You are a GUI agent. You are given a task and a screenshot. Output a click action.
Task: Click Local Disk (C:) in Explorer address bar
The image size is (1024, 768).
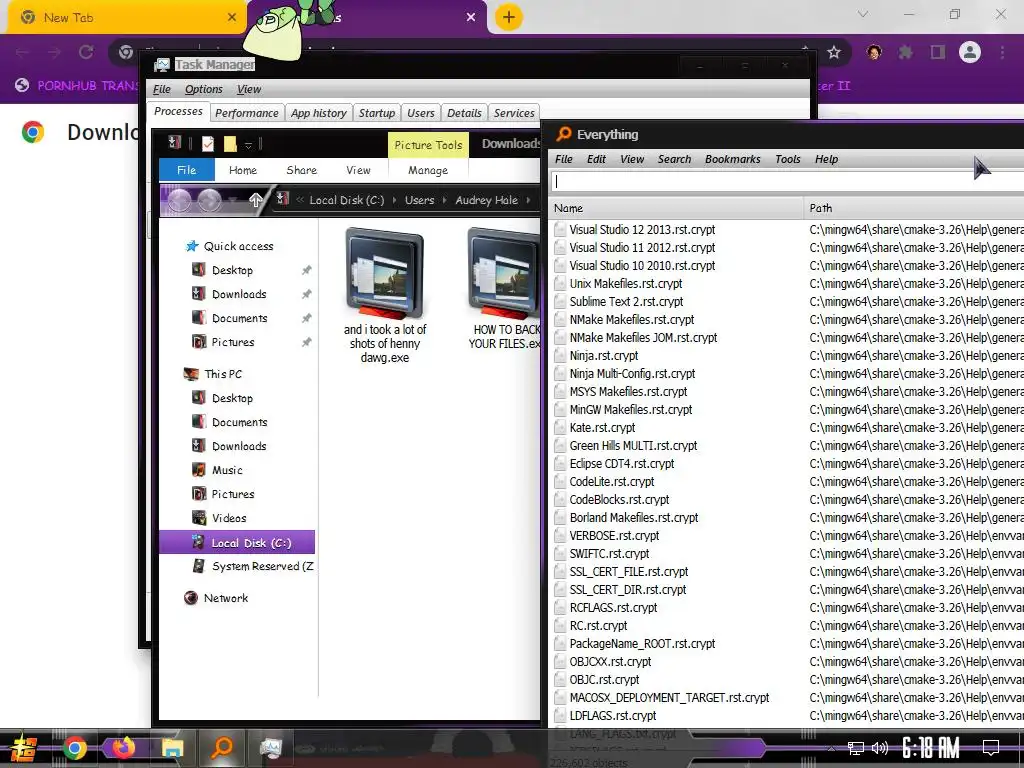(346, 200)
